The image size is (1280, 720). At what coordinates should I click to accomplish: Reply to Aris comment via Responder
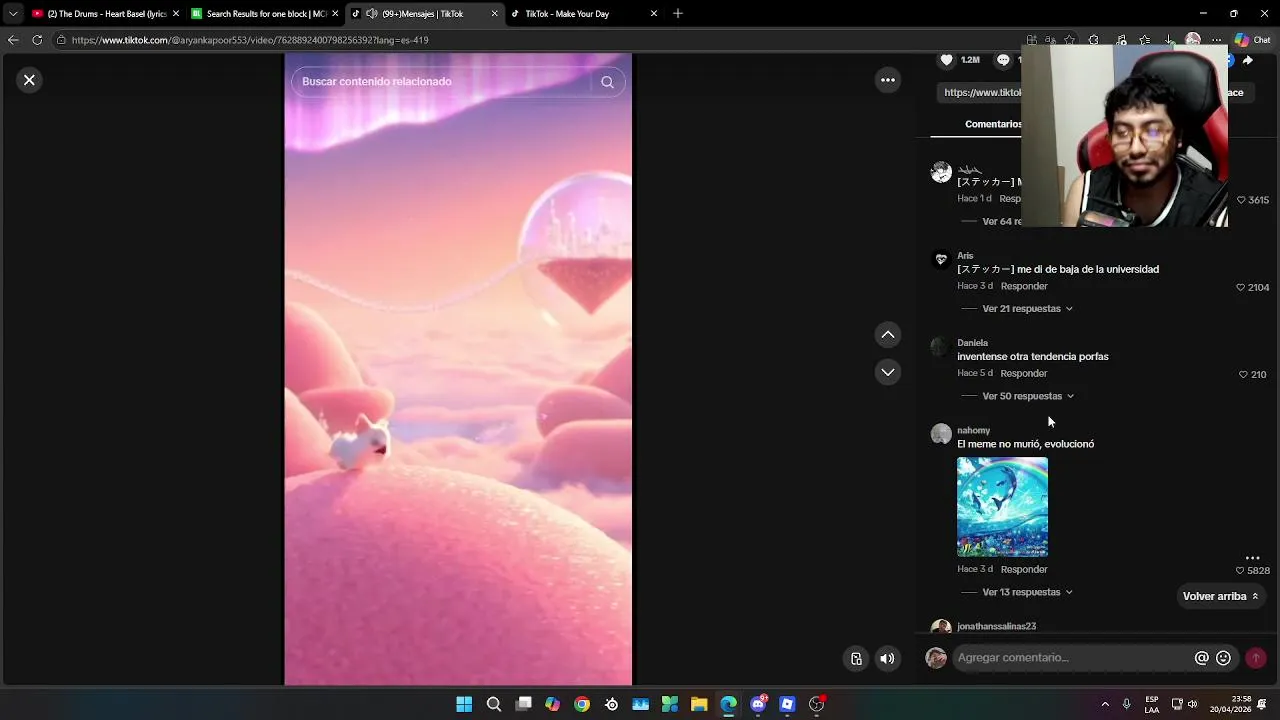pos(1024,286)
